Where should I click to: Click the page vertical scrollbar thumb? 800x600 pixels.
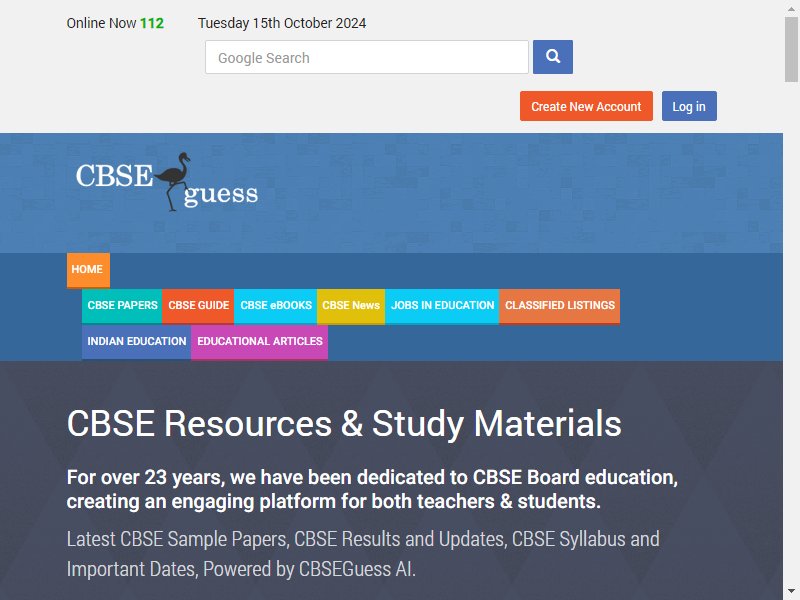tap(791, 49)
